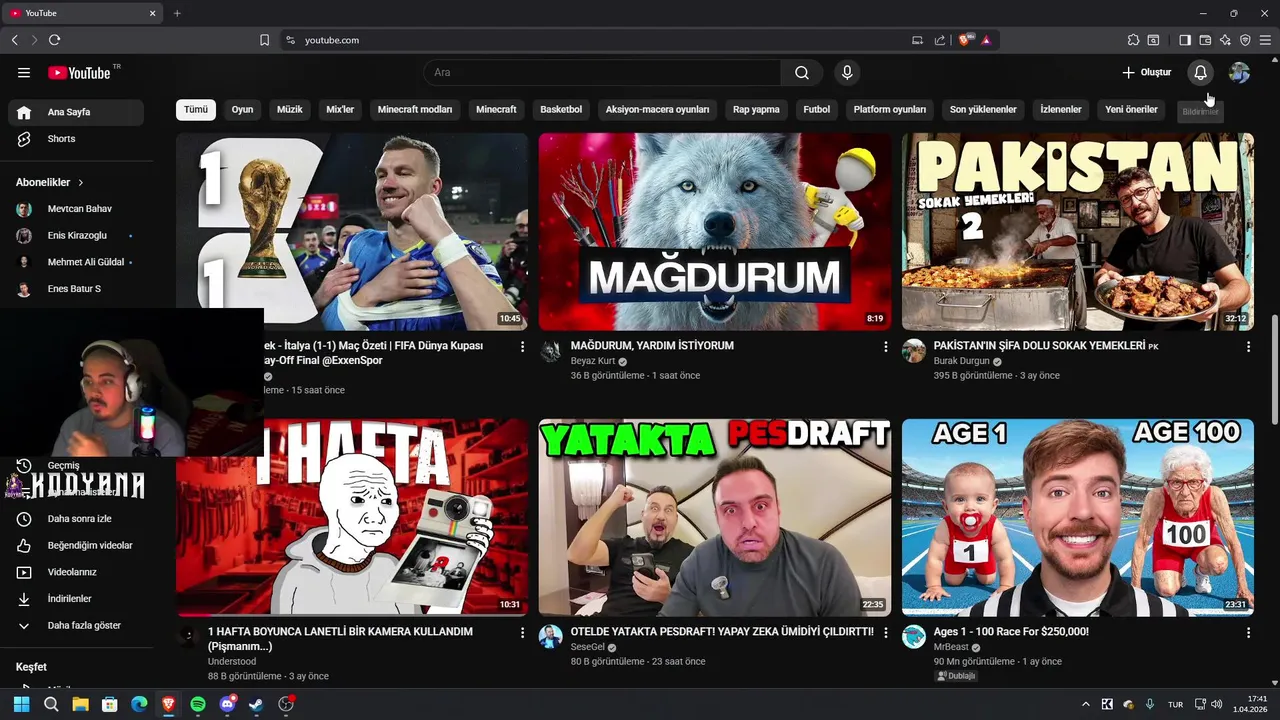1280x720 pixels.
Task: Open Videolarınız in sidebar
Action: click(x=76, y=572)
